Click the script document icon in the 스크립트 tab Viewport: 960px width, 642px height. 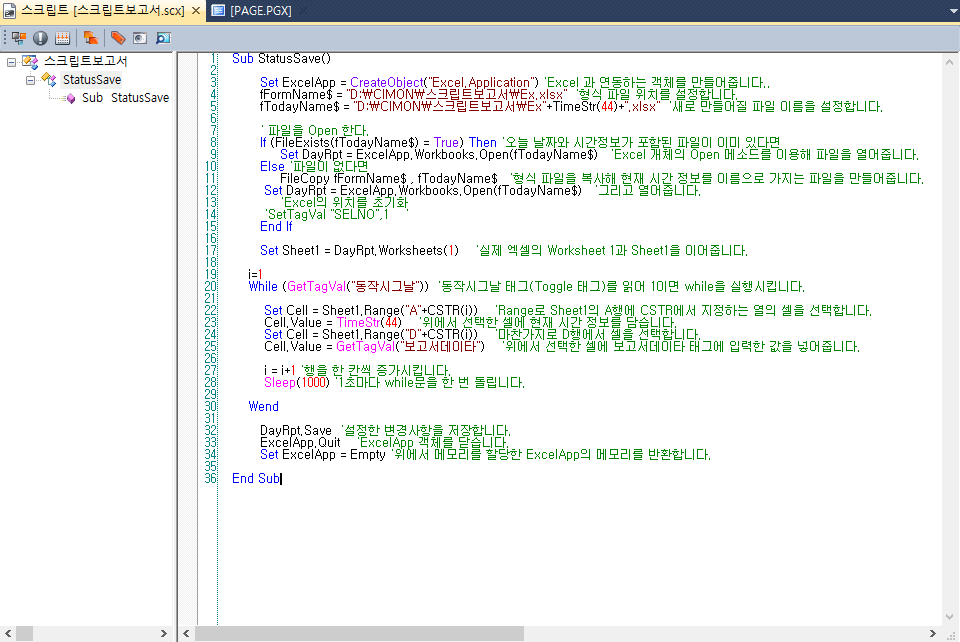pyautogui.click(x=9, y=10)
